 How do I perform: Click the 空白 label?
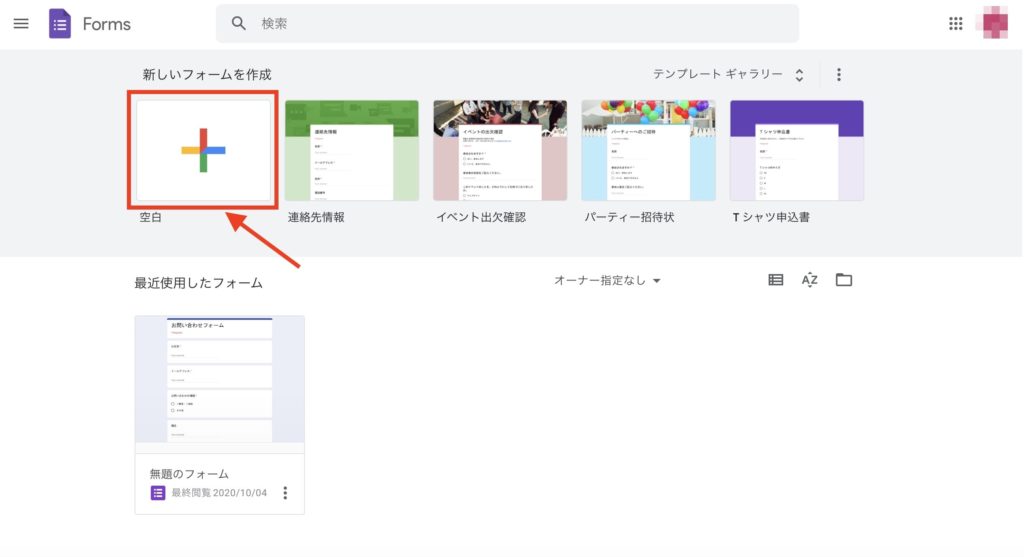click(150, 217)
